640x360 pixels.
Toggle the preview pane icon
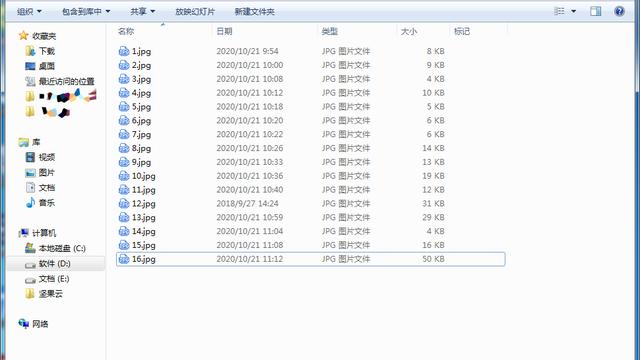pyautogui.click(x=596, y=11)
